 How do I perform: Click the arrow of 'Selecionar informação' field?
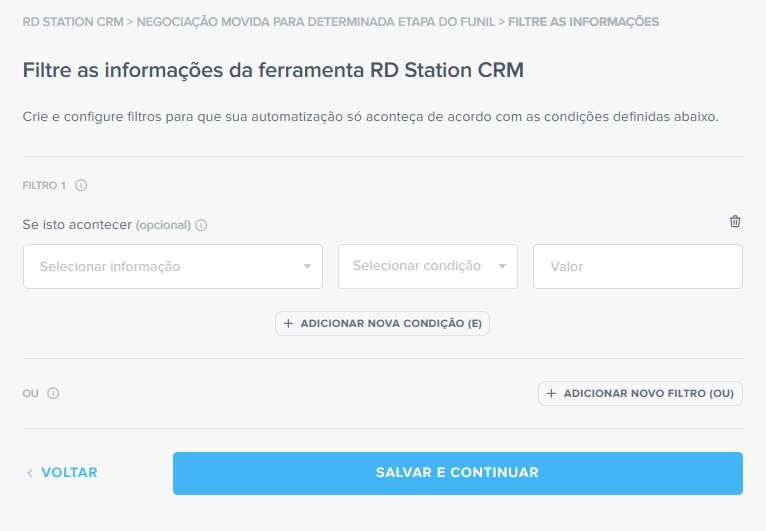coord(307,267)
